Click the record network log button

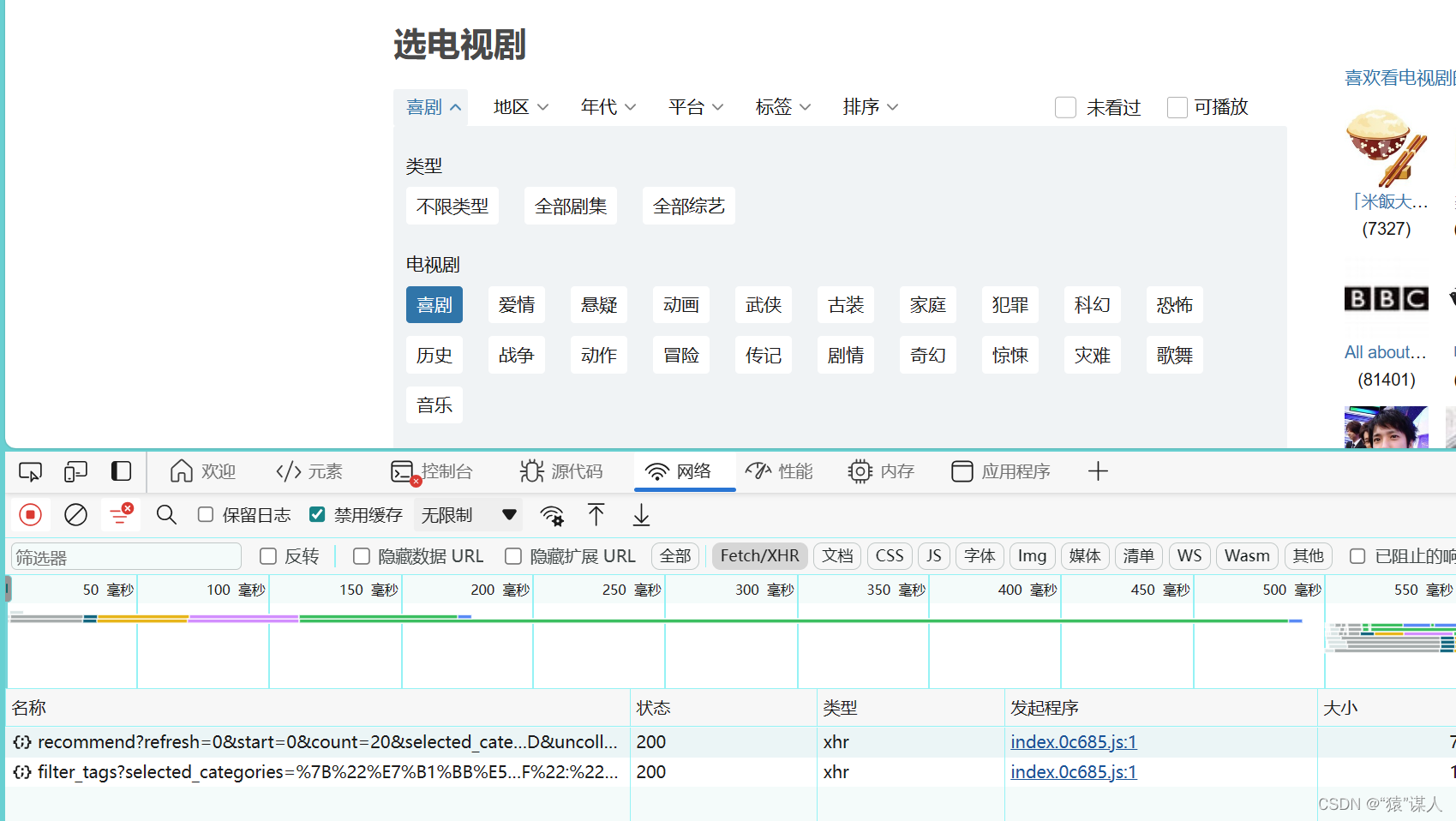[x=30, y=515]
